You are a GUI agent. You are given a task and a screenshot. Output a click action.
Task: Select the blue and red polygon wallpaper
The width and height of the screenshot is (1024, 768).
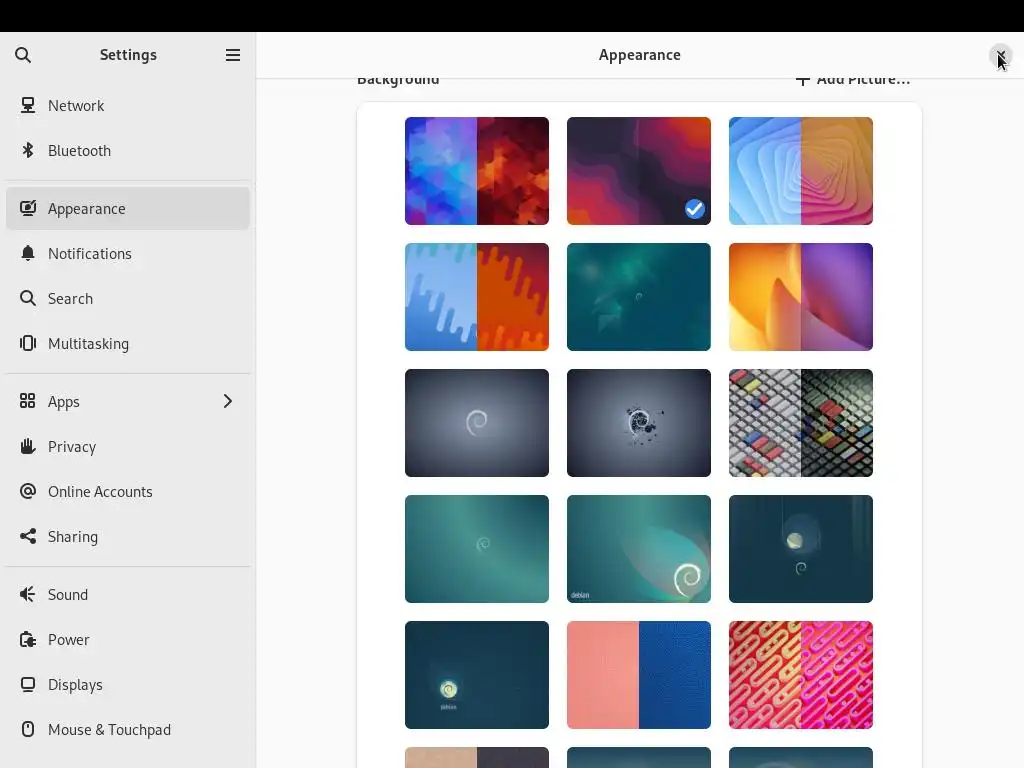(x=477, y=171)
